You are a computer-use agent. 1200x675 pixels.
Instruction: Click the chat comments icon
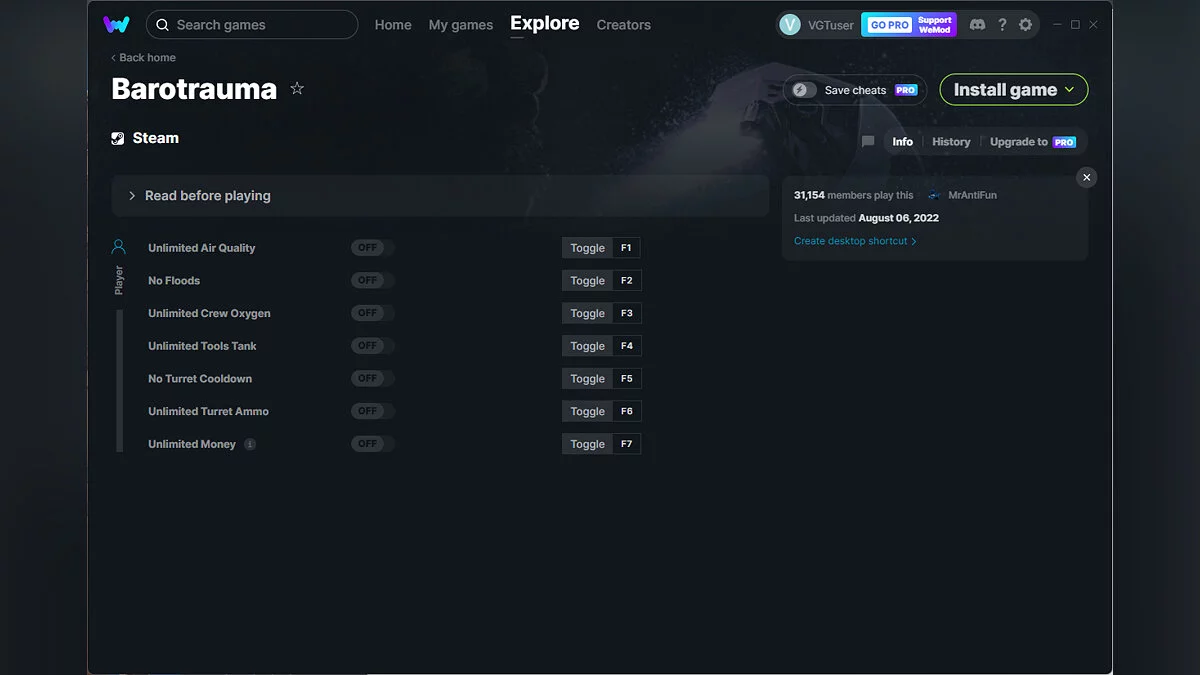click(868, 142)
